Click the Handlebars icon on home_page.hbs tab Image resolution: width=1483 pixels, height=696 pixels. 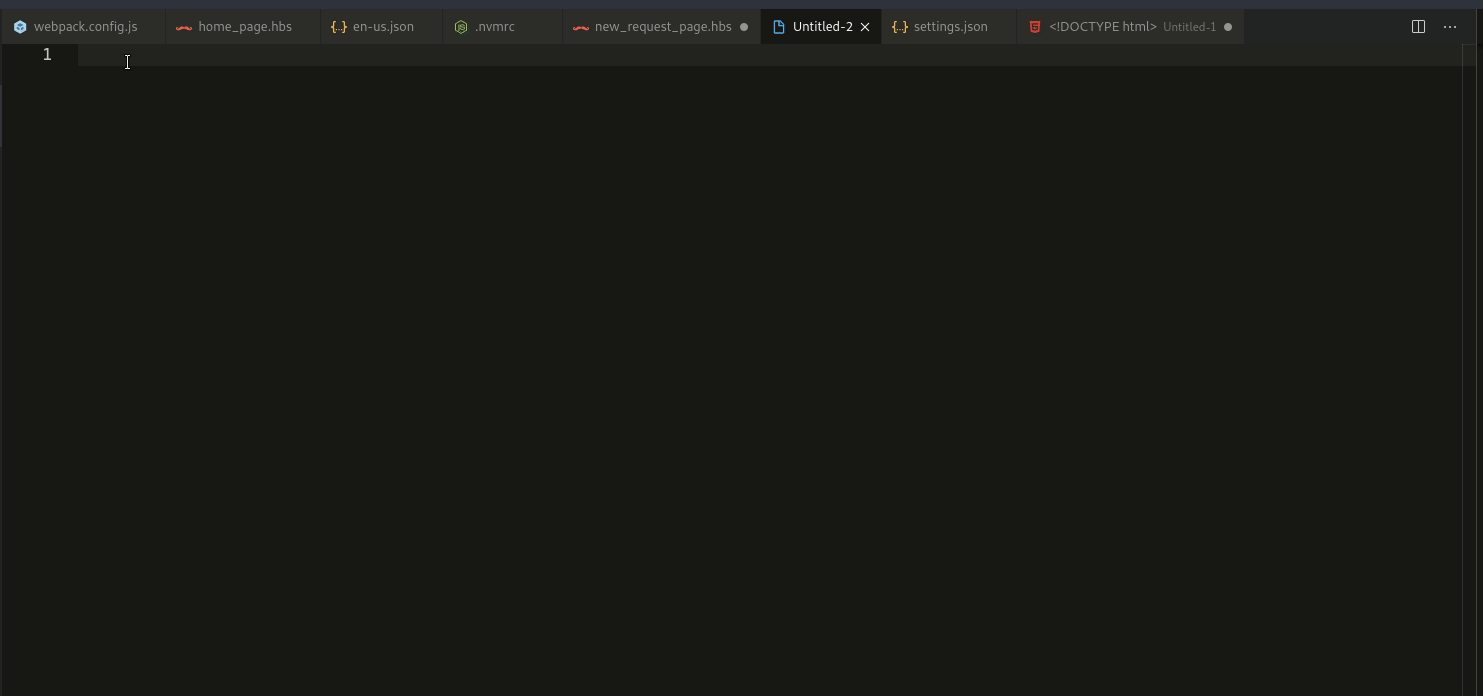[183, 27]
